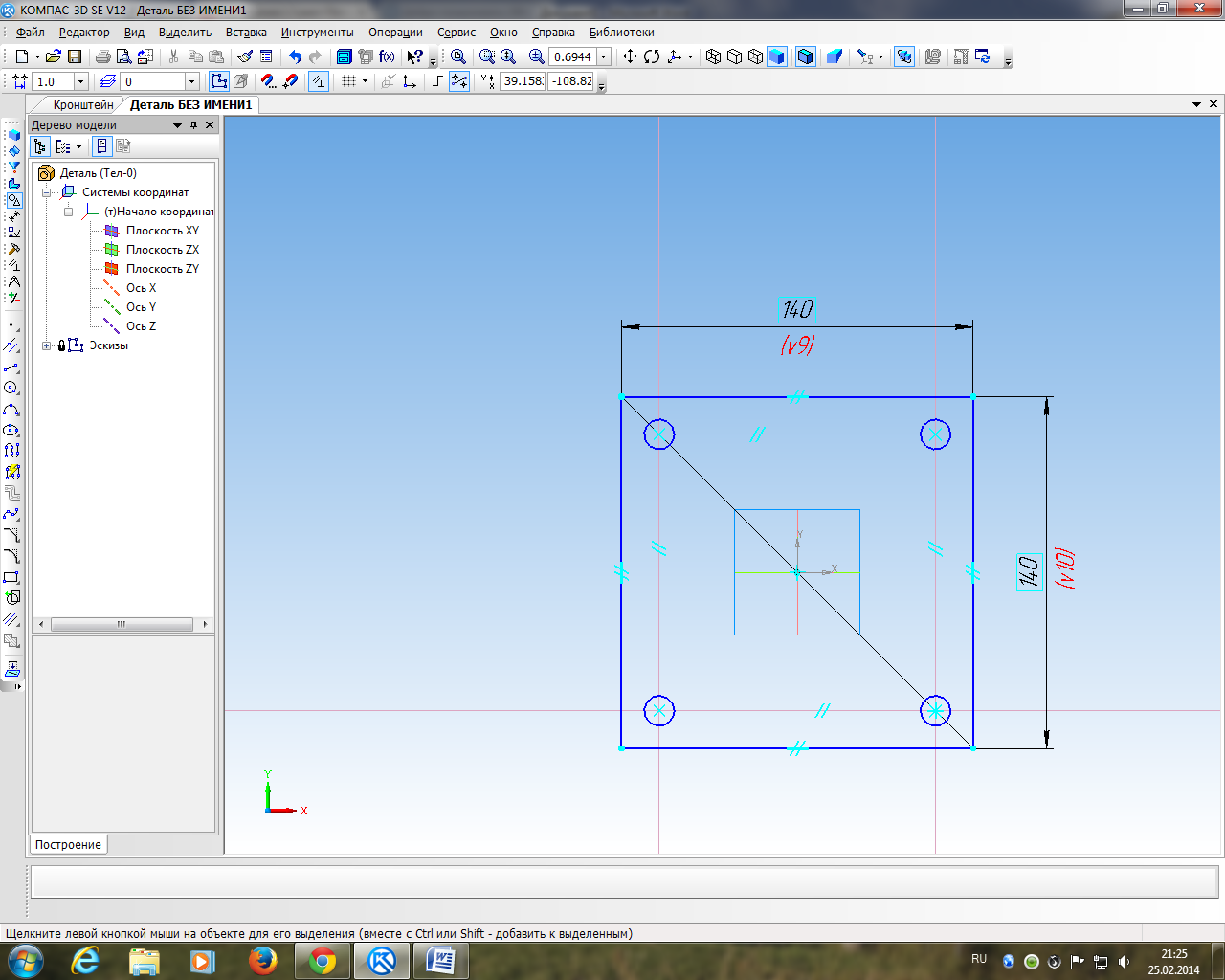The image size is (1225, 980).
Task: Toggle Simplified display mode button
Action: tap(903, 56)
